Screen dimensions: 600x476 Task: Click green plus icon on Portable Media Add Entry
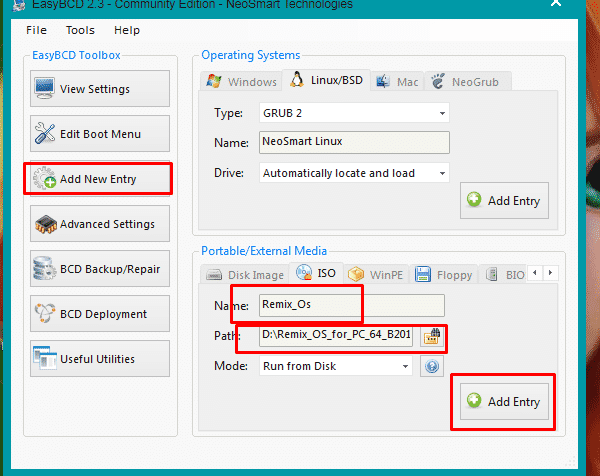click(474, 400)
